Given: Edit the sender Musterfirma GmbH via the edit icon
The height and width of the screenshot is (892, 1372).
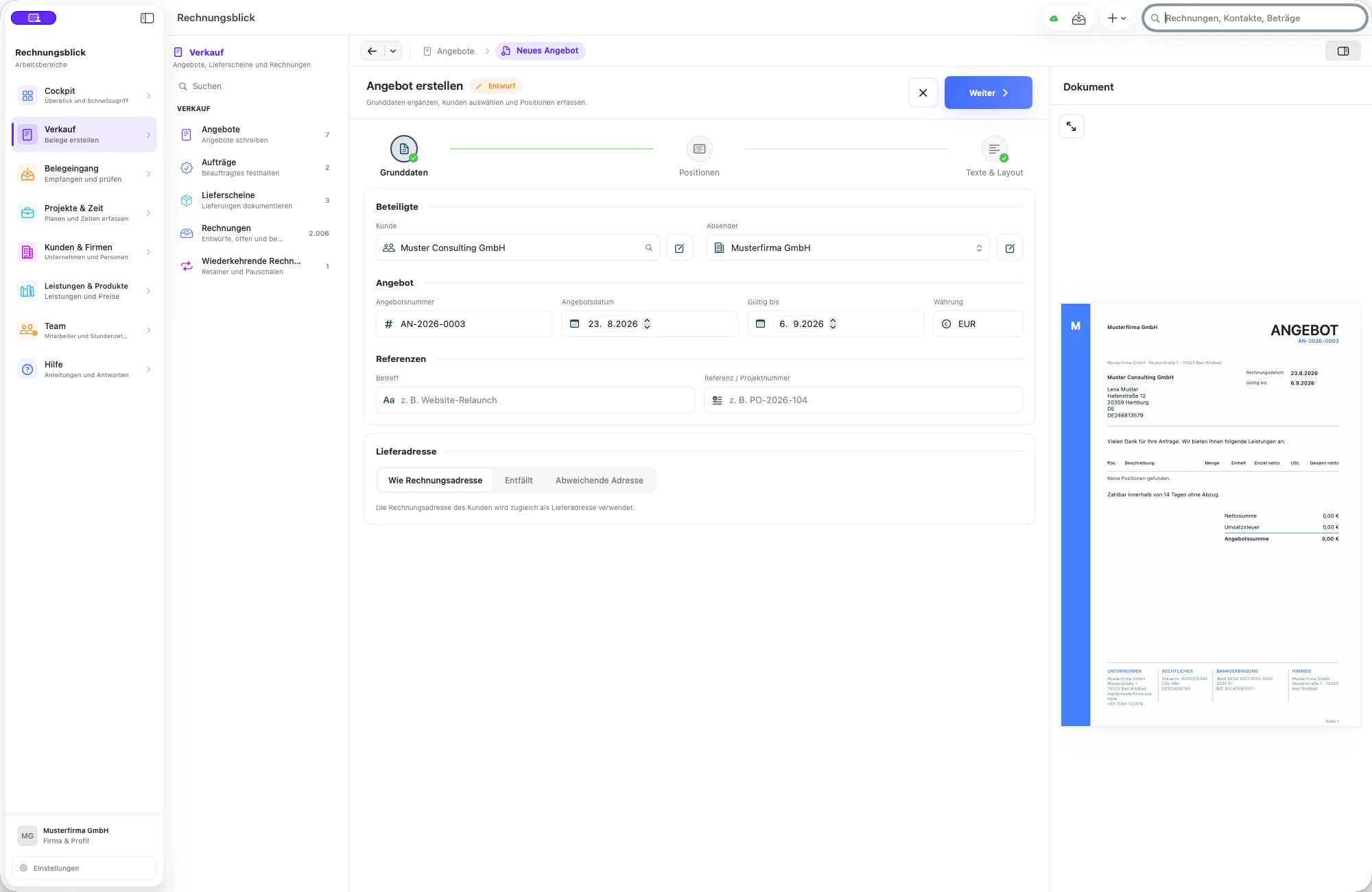Looking at the screenshot, I should tap(1010, 248).
